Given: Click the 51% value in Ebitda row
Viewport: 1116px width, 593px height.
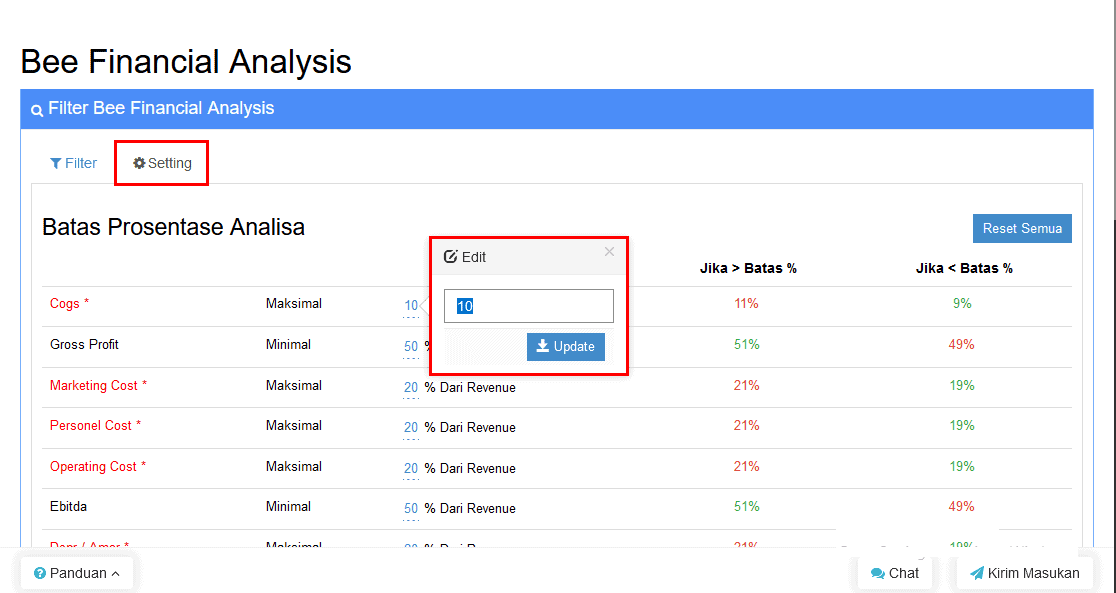Looking at the screenshot, I should coord(747,506).
